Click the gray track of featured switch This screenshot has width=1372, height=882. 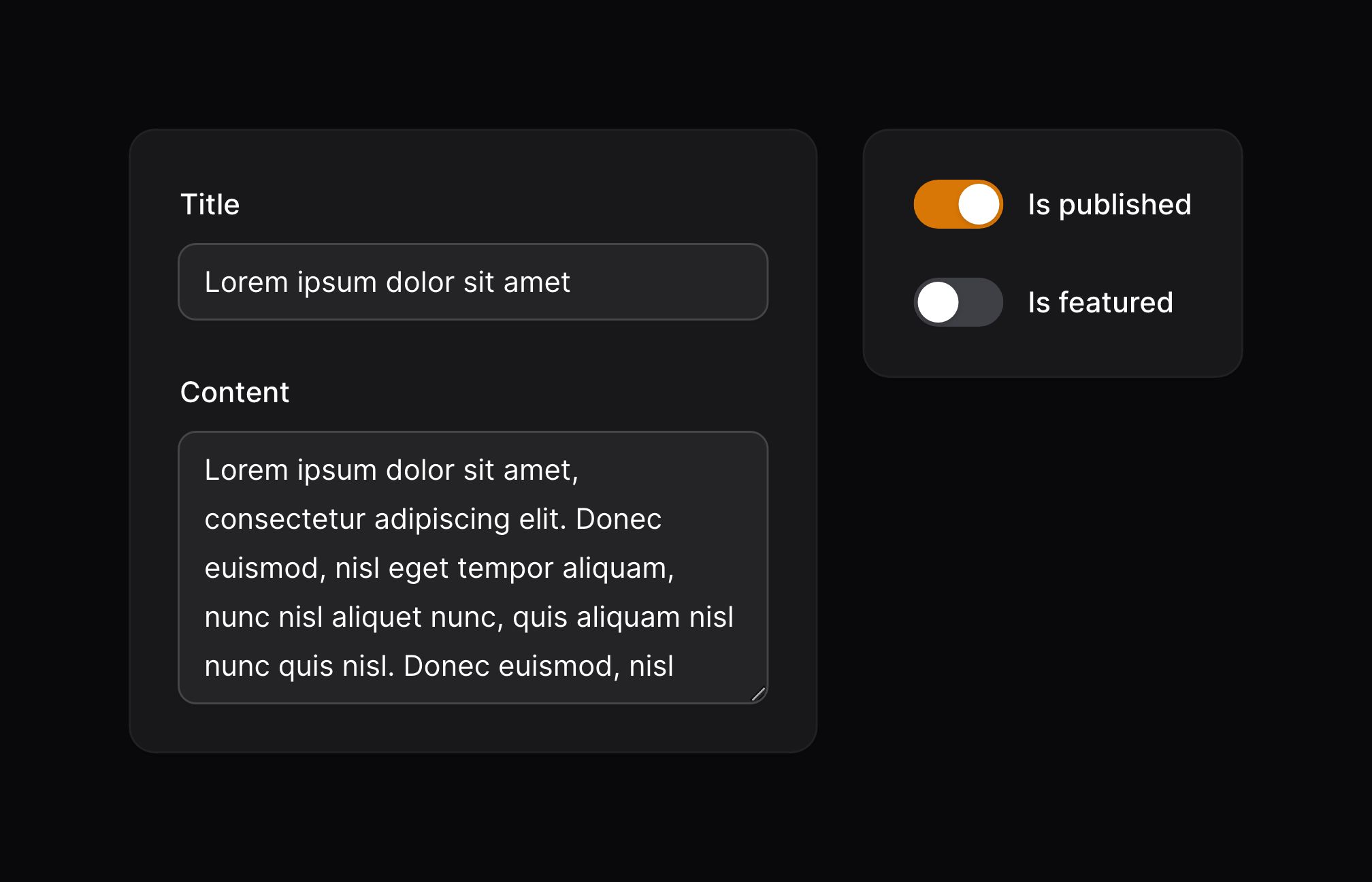click(981, 302)
